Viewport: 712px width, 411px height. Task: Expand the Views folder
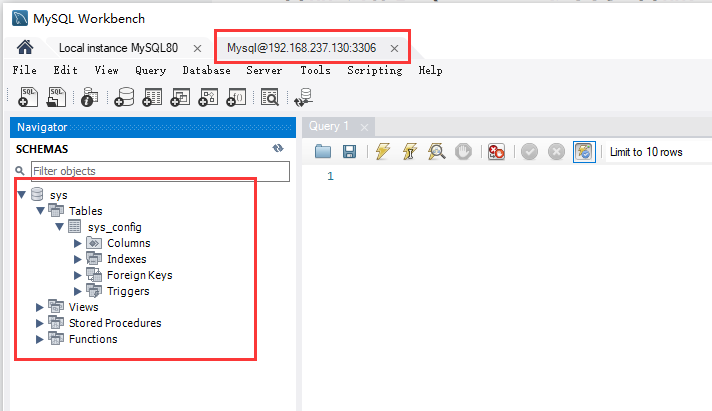(40, 307)
